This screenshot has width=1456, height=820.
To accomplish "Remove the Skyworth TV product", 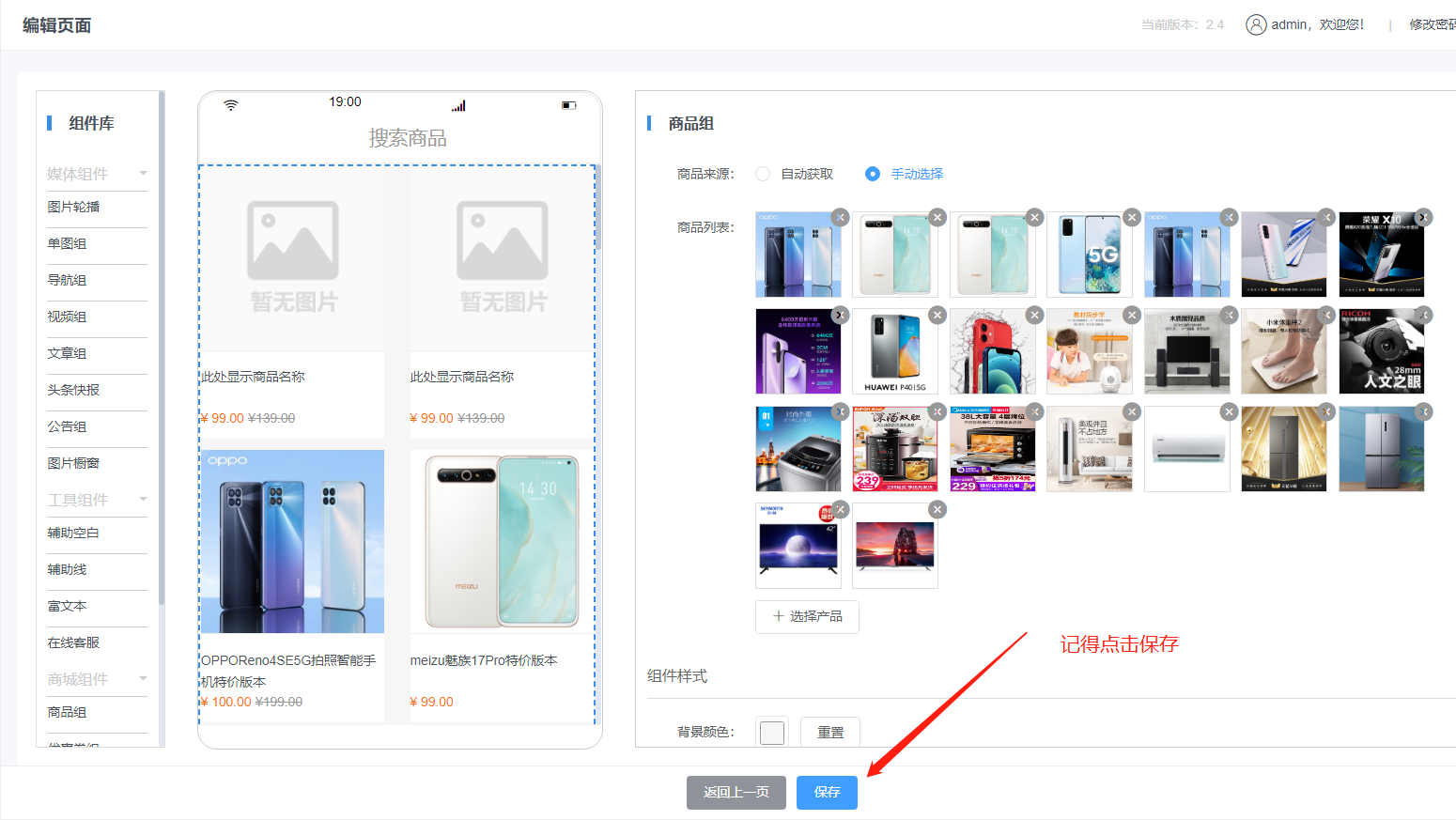I will click(x=841, y=509).
